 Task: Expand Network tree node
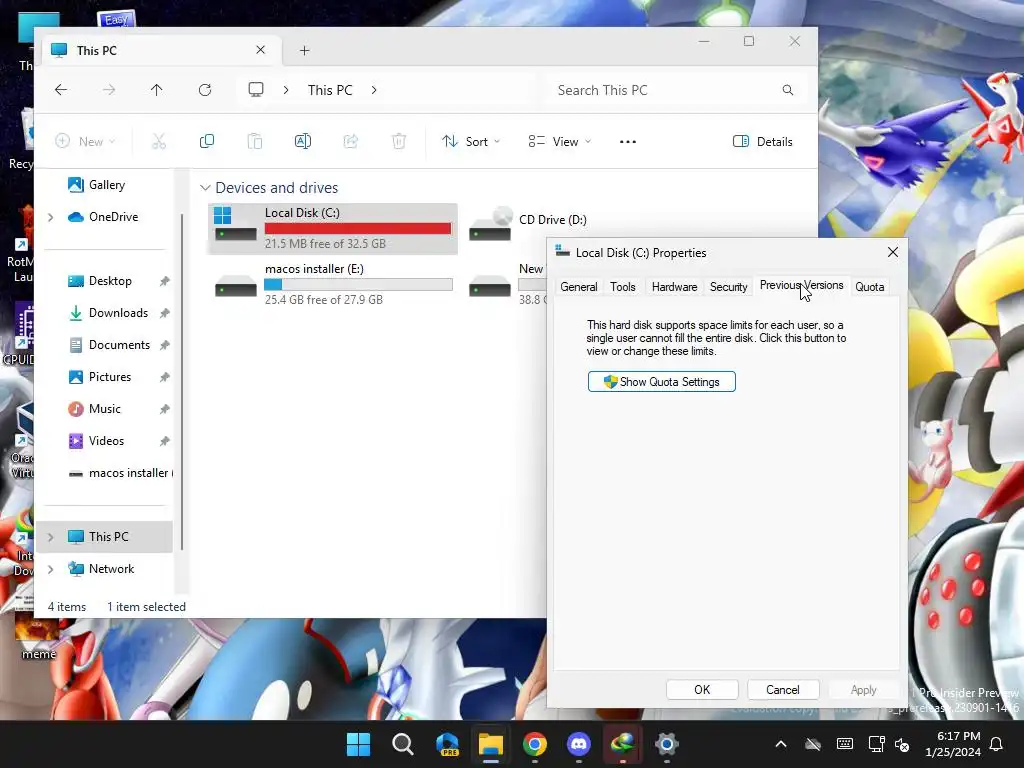[51, 569]
